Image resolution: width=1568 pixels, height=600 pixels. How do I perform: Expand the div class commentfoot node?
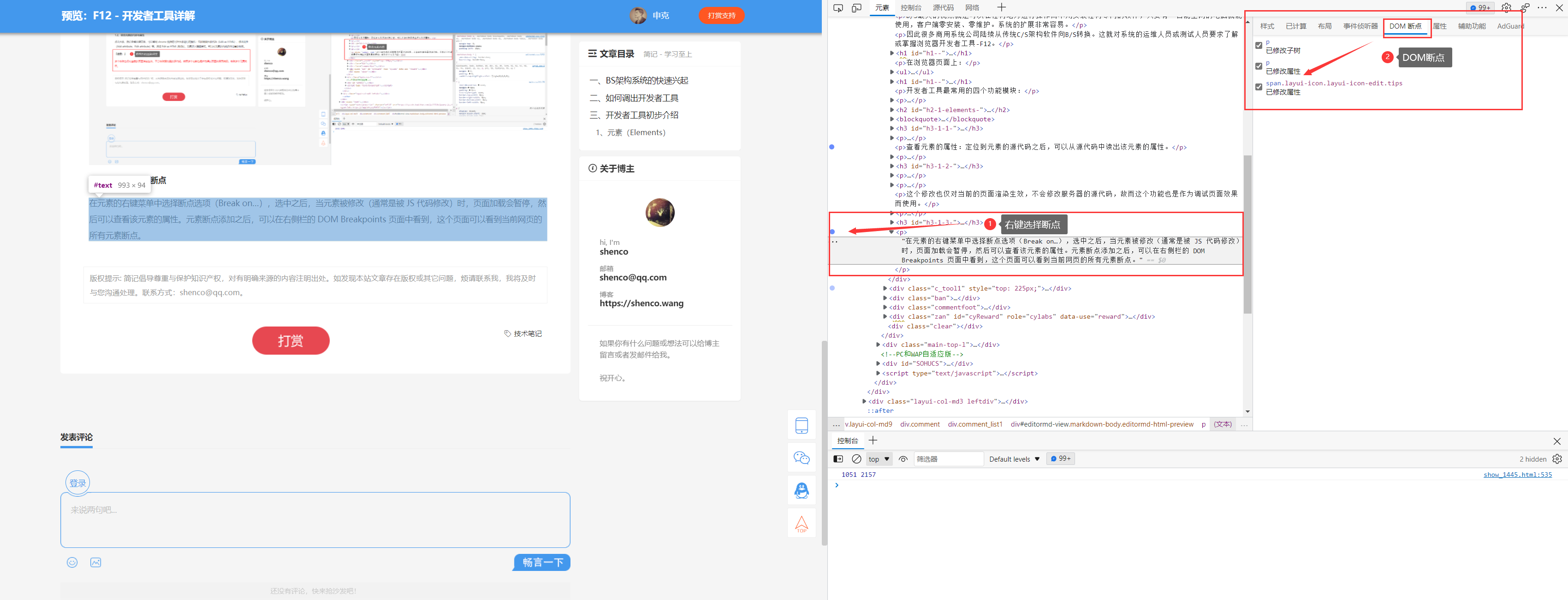pyautogui.click(x=885, y=307)
